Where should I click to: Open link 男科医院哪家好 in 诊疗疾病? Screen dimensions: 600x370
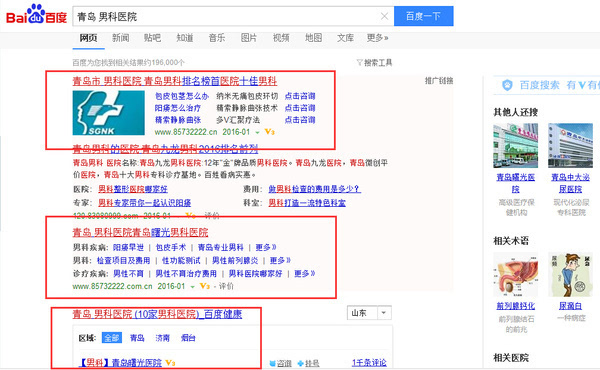pyautogui.click(x=255, y=274)
